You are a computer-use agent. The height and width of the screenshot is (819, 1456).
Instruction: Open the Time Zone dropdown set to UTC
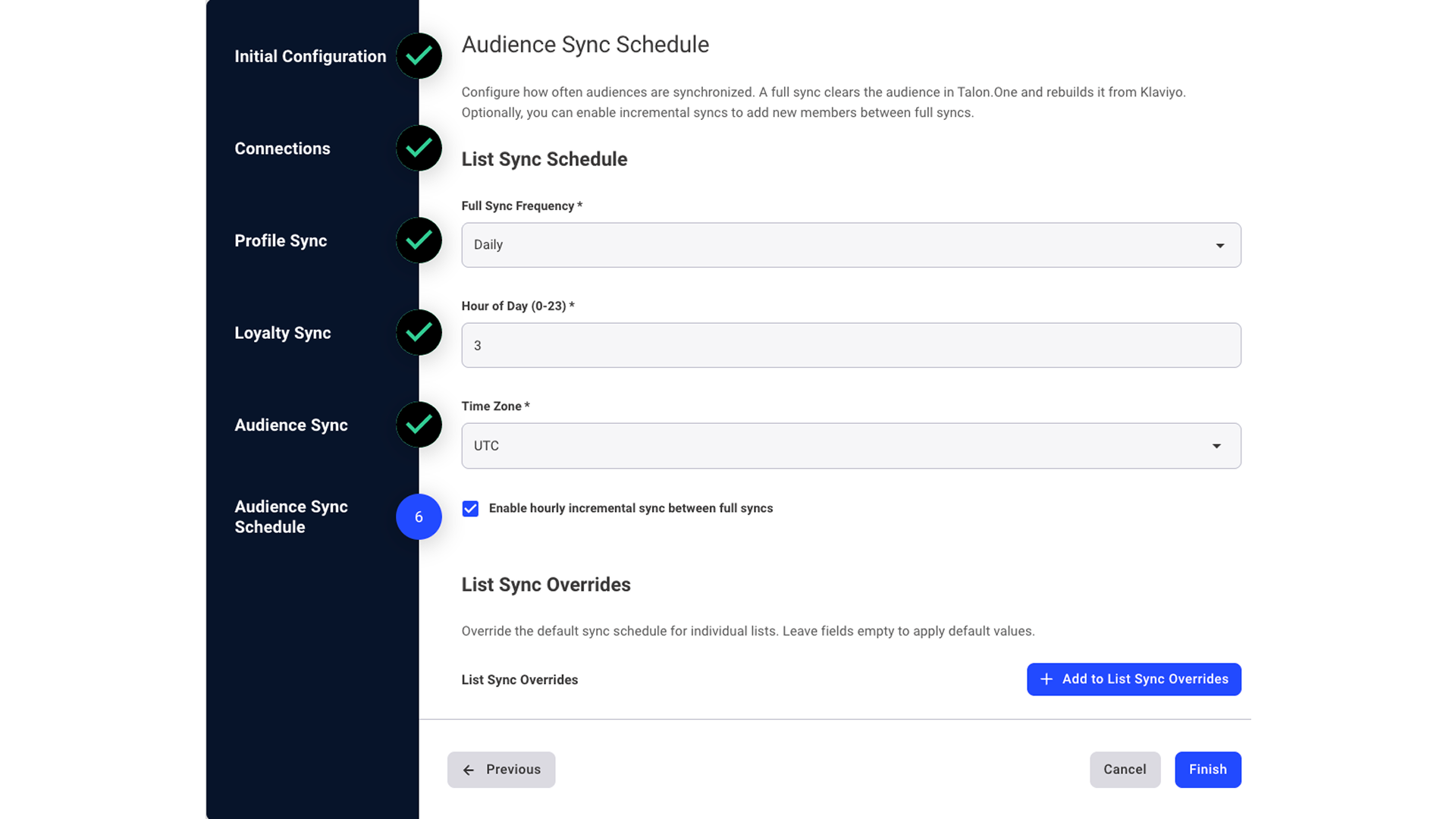[851, 446]
